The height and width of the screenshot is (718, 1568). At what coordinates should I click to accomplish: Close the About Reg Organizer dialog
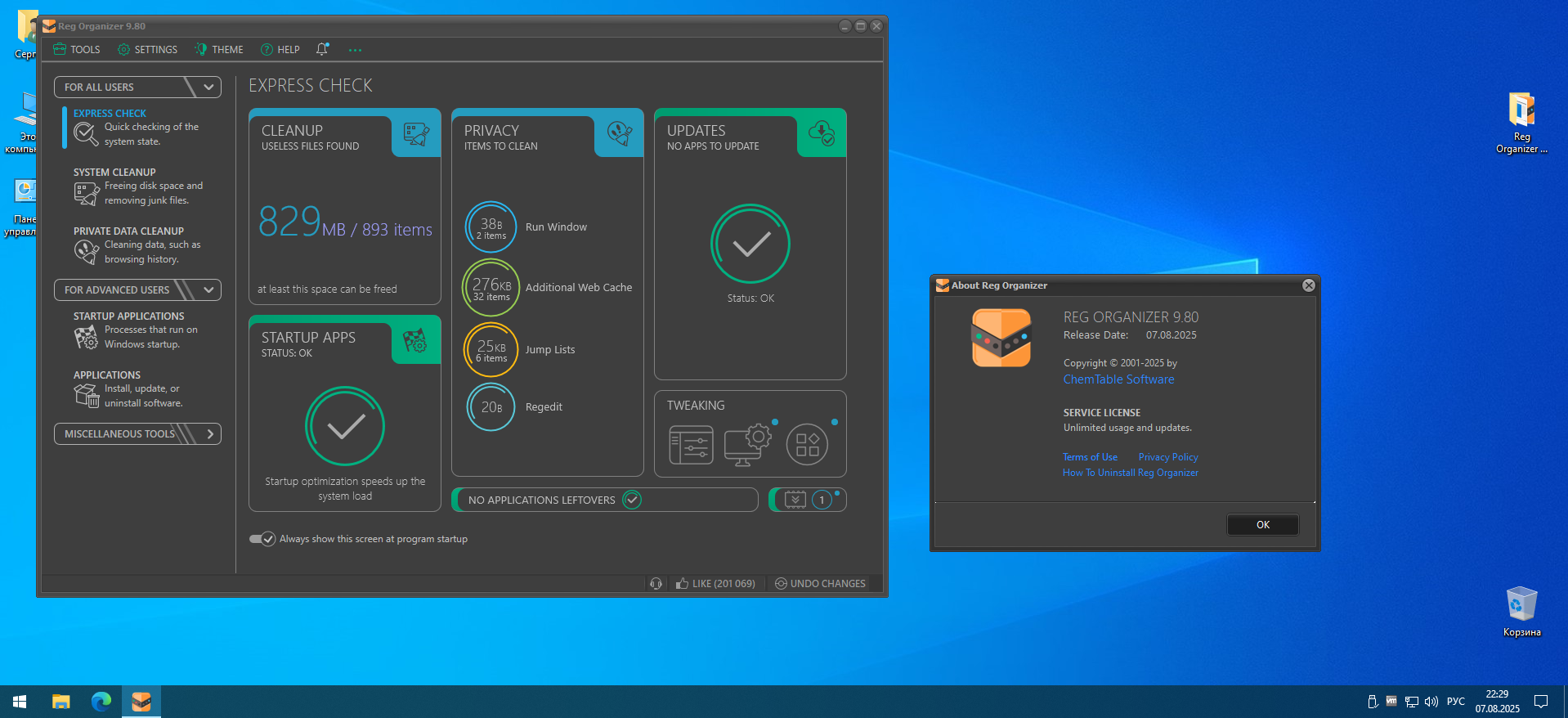(1309, 285)
